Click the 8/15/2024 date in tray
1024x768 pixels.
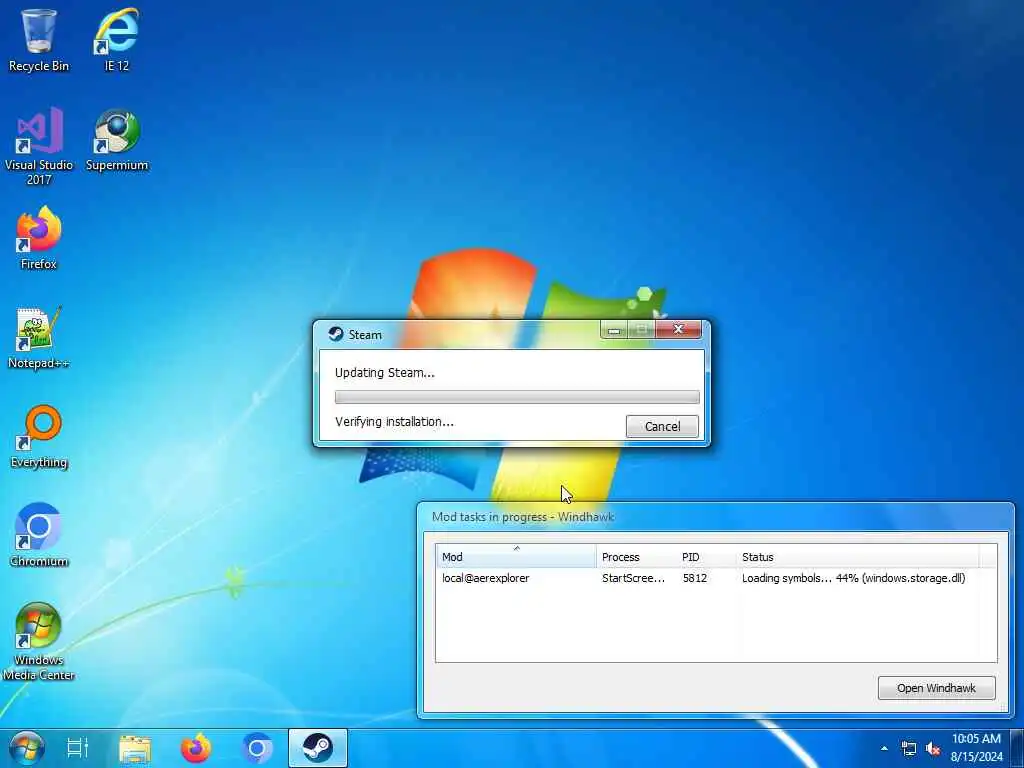(x=976, y=757)
